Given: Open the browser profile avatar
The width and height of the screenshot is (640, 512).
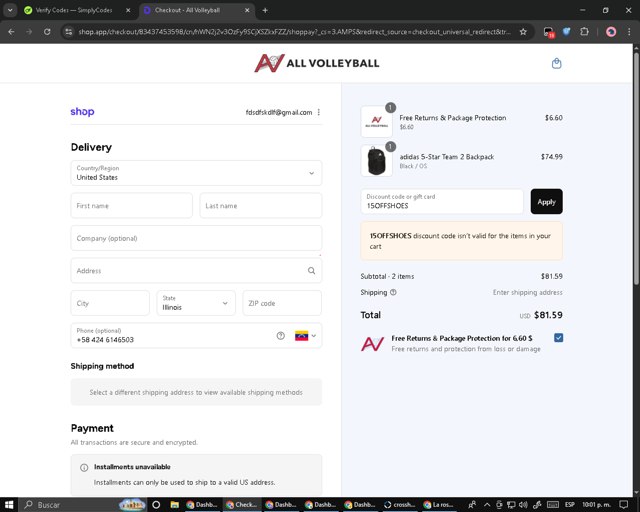Looking at the screenshot, I should [611, 32].
